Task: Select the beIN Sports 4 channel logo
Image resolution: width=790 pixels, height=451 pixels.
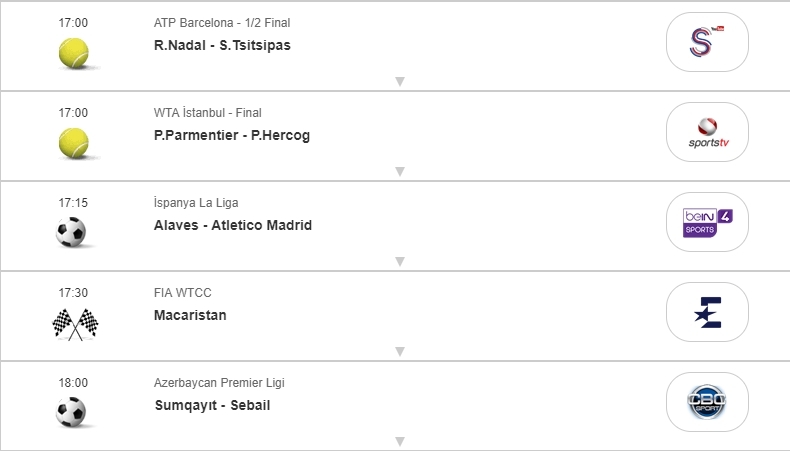Action: point(707,222)
